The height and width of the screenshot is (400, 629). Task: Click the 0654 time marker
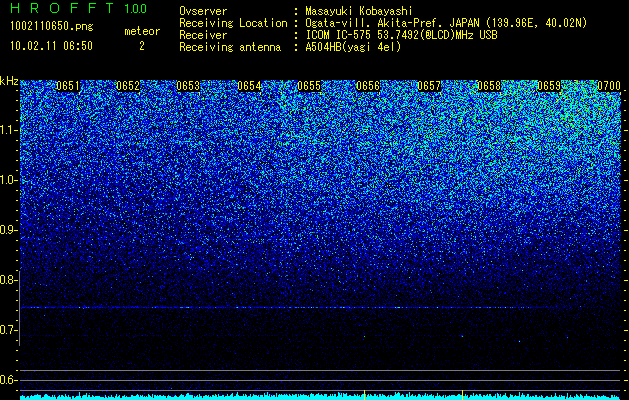point(249,86)
